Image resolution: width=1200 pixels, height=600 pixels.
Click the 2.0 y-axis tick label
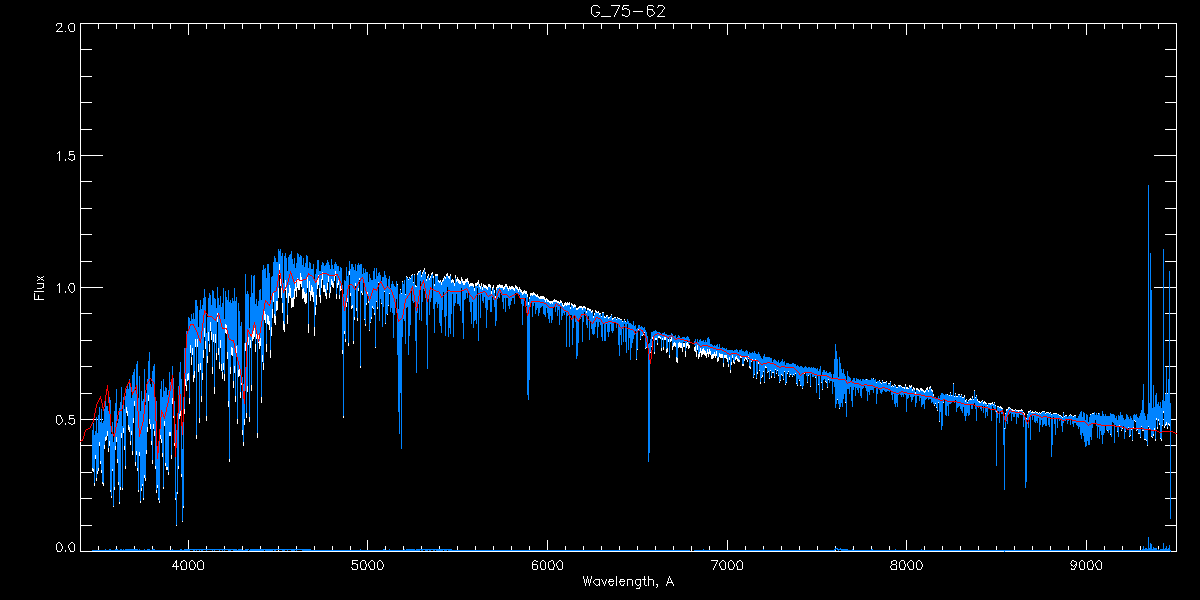point(64,27)
